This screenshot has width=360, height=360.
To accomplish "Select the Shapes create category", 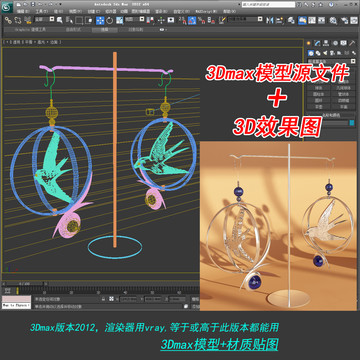I will click(318, 53).
